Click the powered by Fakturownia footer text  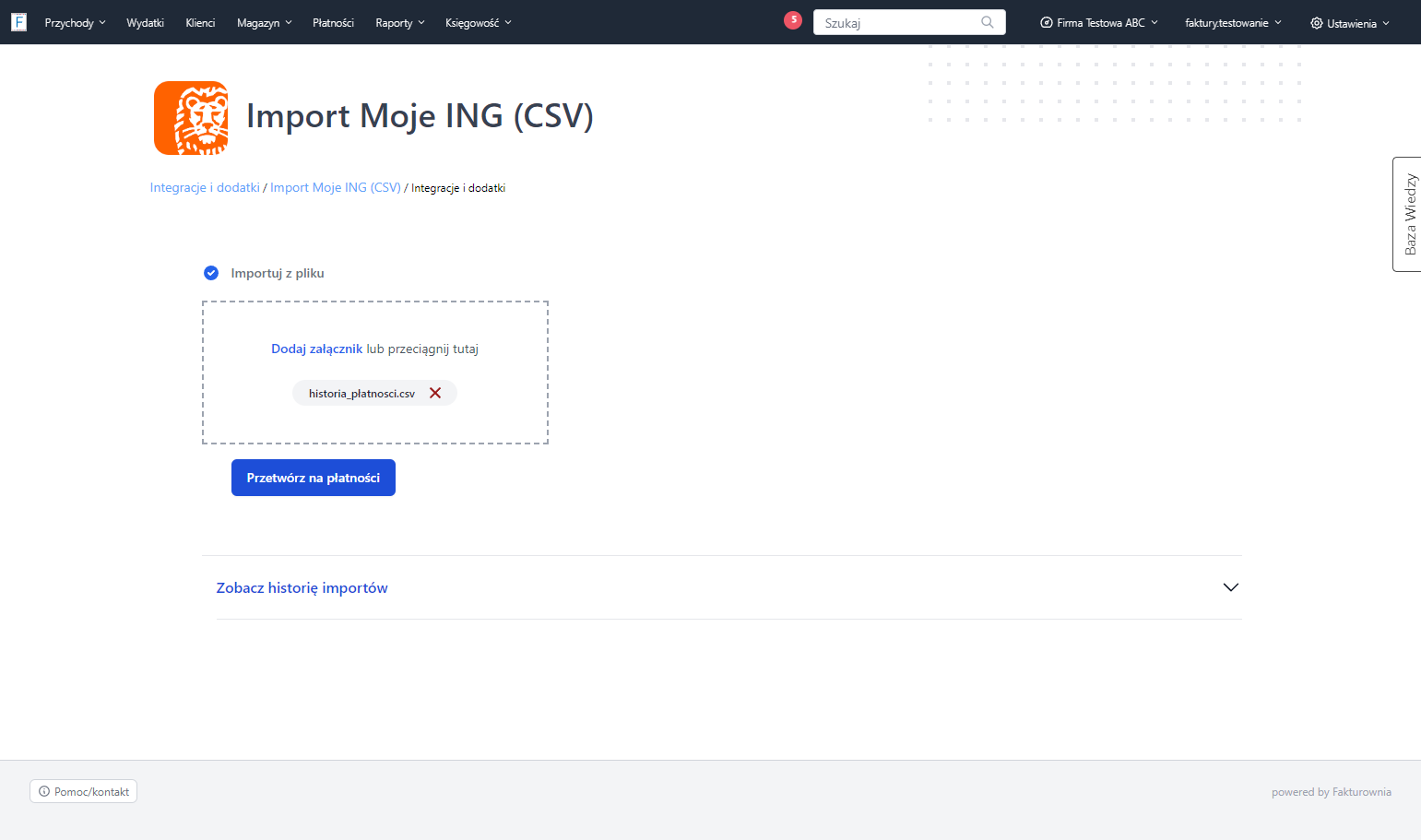1332,792
